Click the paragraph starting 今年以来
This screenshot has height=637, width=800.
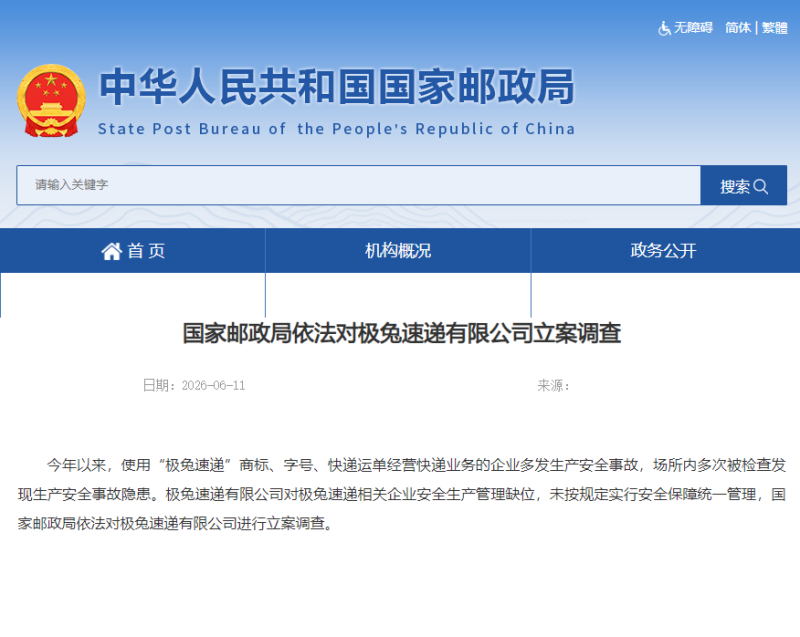402,494
